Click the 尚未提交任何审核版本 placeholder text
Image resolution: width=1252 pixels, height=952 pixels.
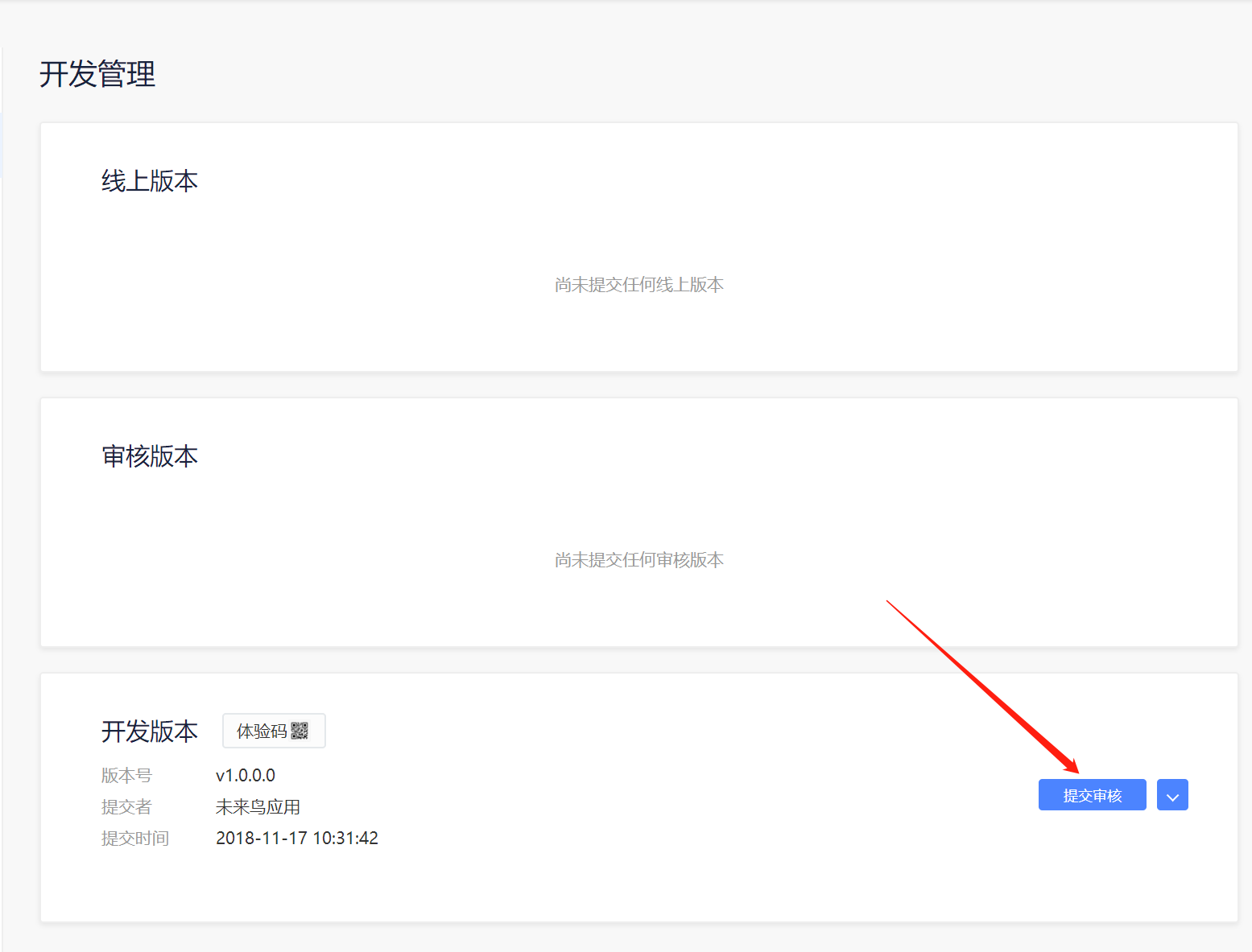tap(639, 560)
